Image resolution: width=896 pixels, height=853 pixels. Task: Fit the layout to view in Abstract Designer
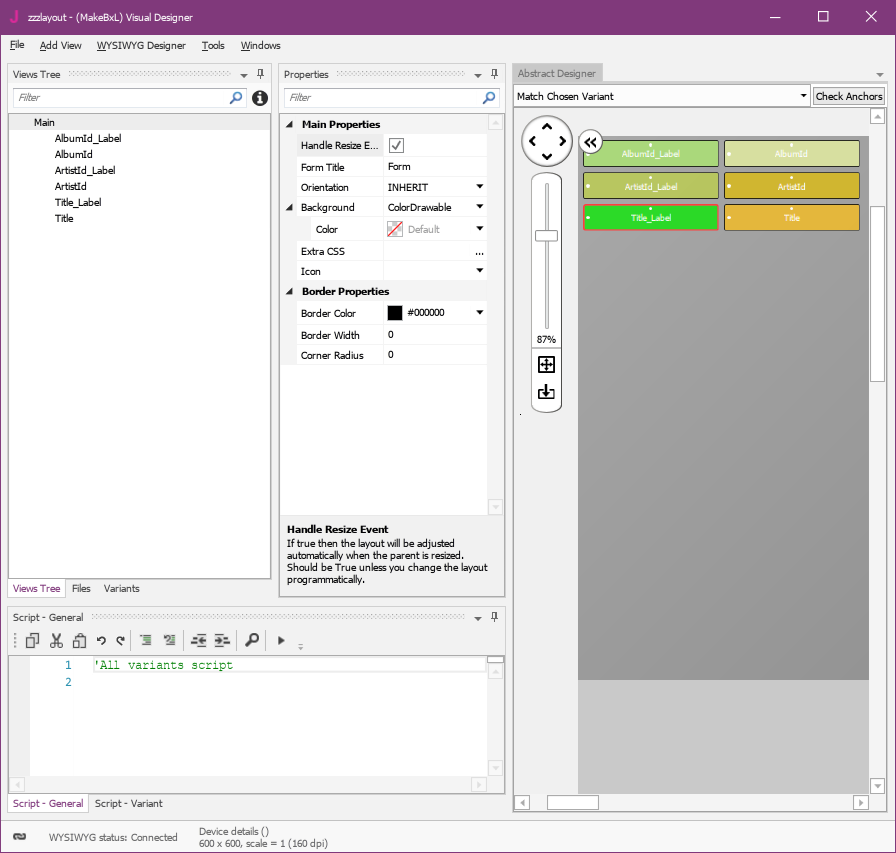546,364
